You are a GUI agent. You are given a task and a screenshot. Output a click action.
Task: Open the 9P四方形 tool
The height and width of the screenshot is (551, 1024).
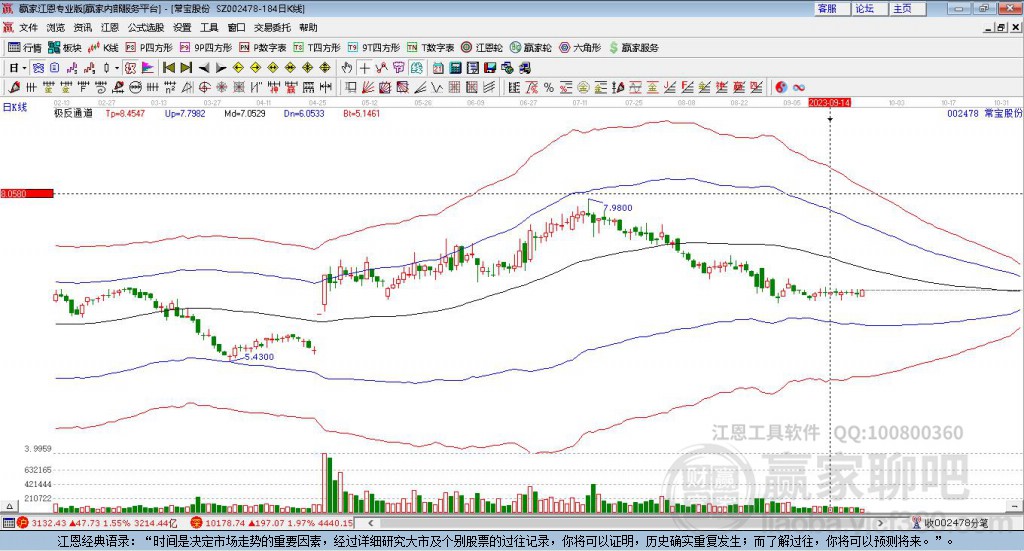coord(206,48)
